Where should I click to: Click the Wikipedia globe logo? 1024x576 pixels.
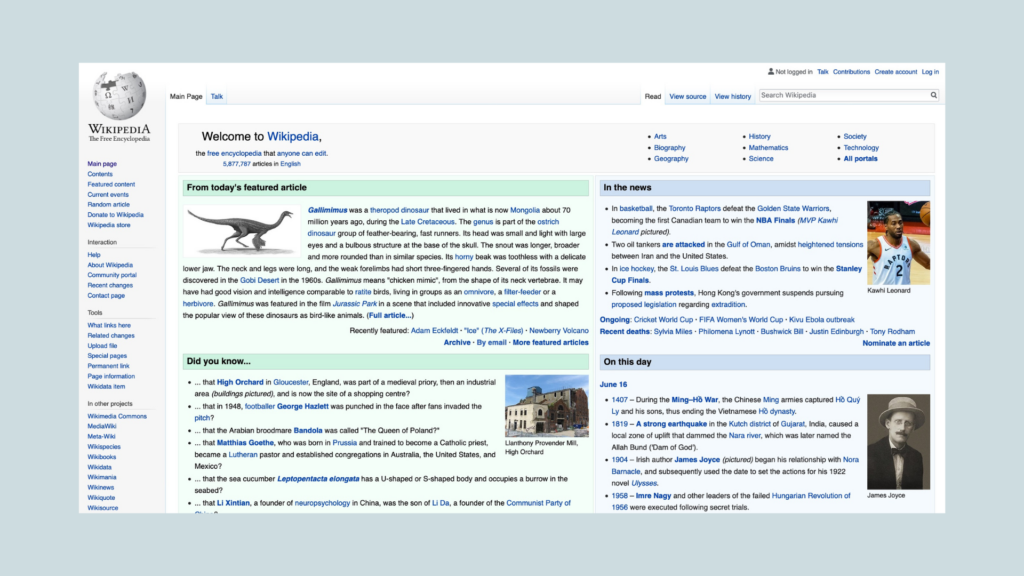(x=118, y=96)
